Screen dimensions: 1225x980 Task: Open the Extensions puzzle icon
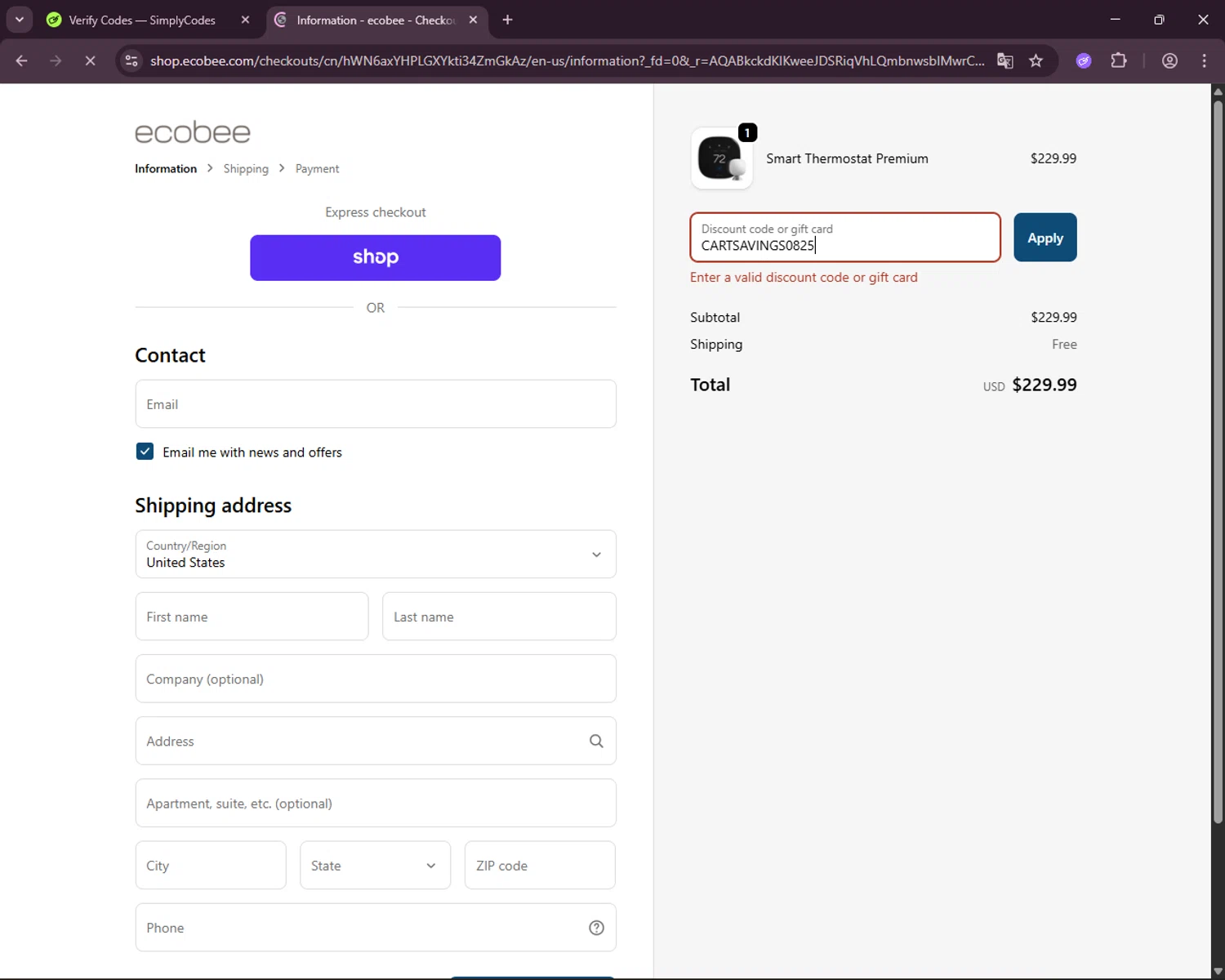point(1119,60)
